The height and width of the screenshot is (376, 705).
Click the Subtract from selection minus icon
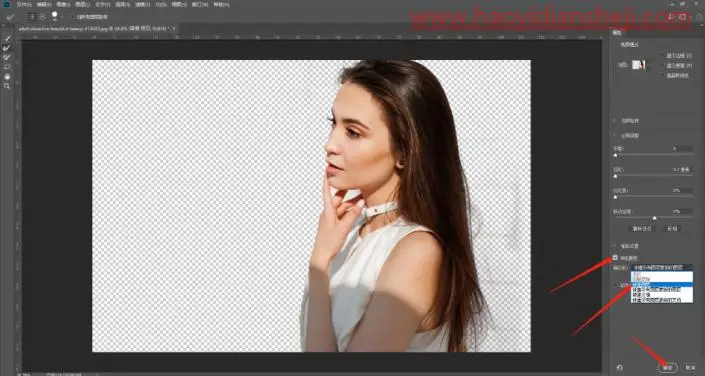point(42,17)
